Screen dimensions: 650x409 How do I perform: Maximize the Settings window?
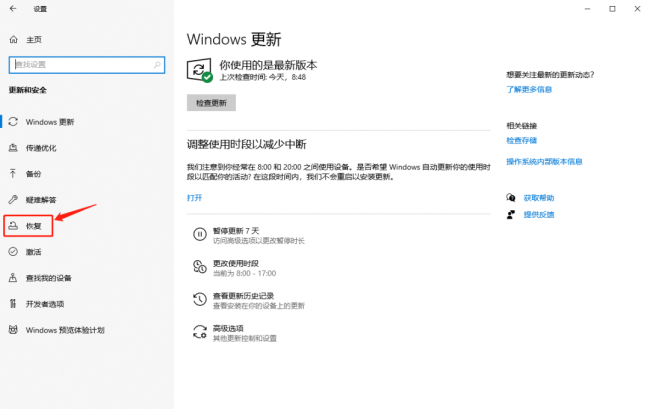(612, 9)
